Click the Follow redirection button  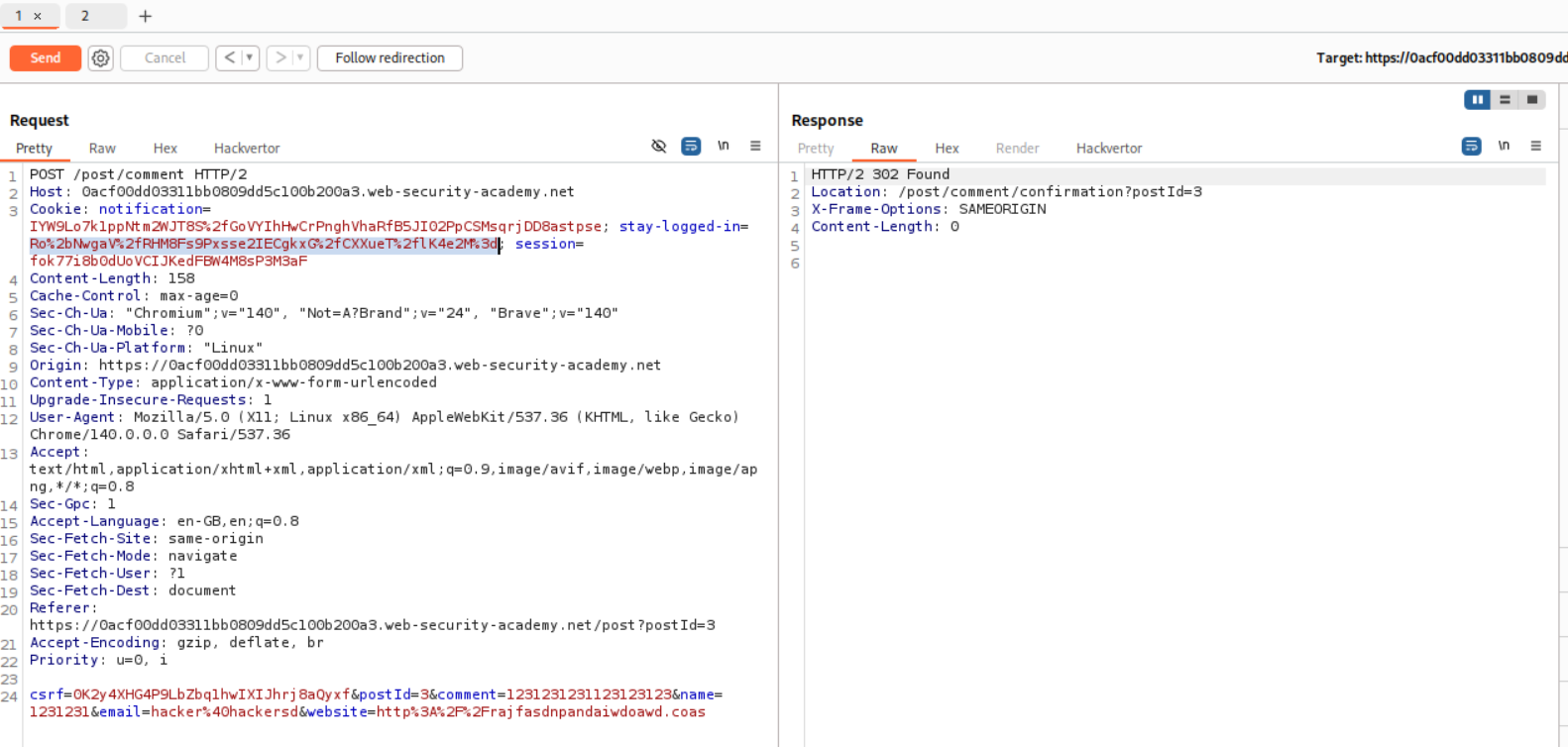pyautogui.click(x=390, y=58)
